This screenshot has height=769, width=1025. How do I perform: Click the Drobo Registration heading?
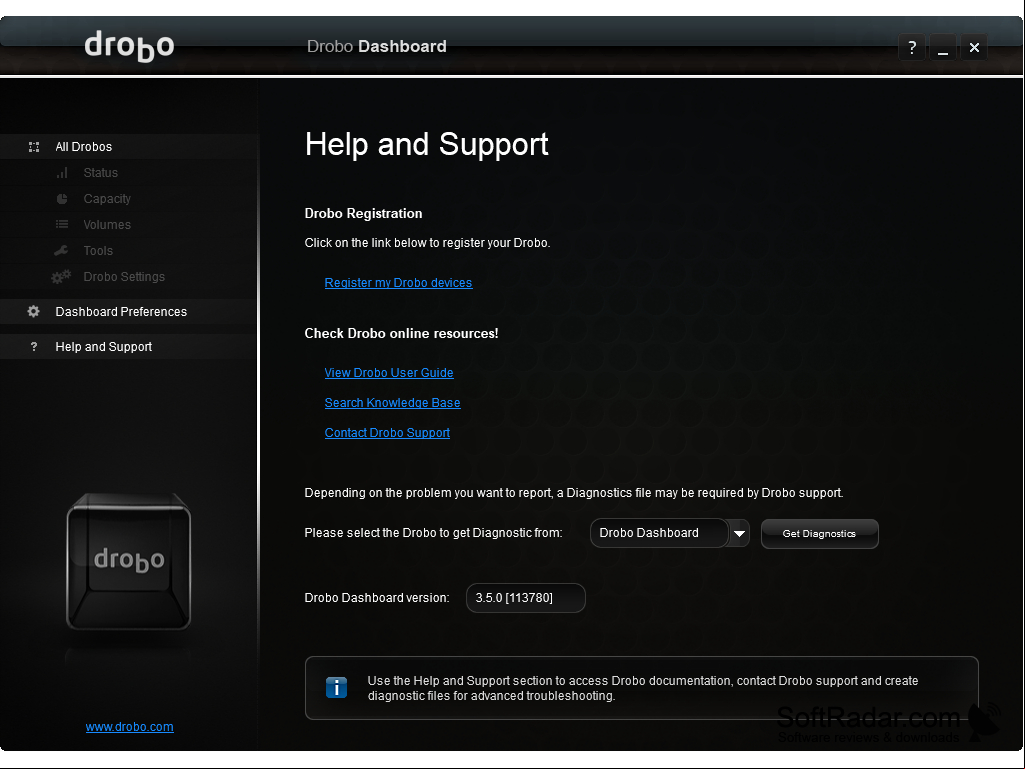tap(363, 213)
